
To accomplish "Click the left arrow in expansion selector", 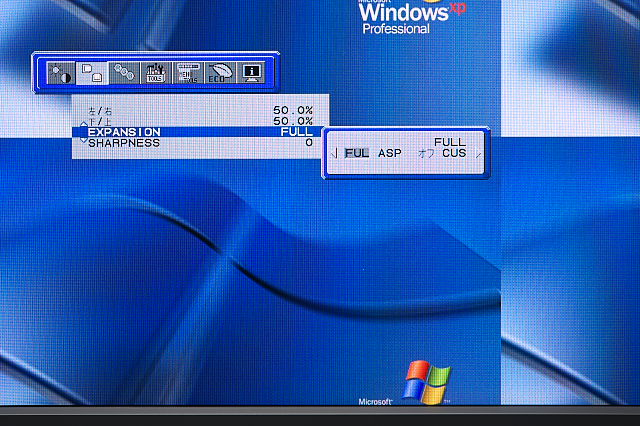I will (333, 153).
